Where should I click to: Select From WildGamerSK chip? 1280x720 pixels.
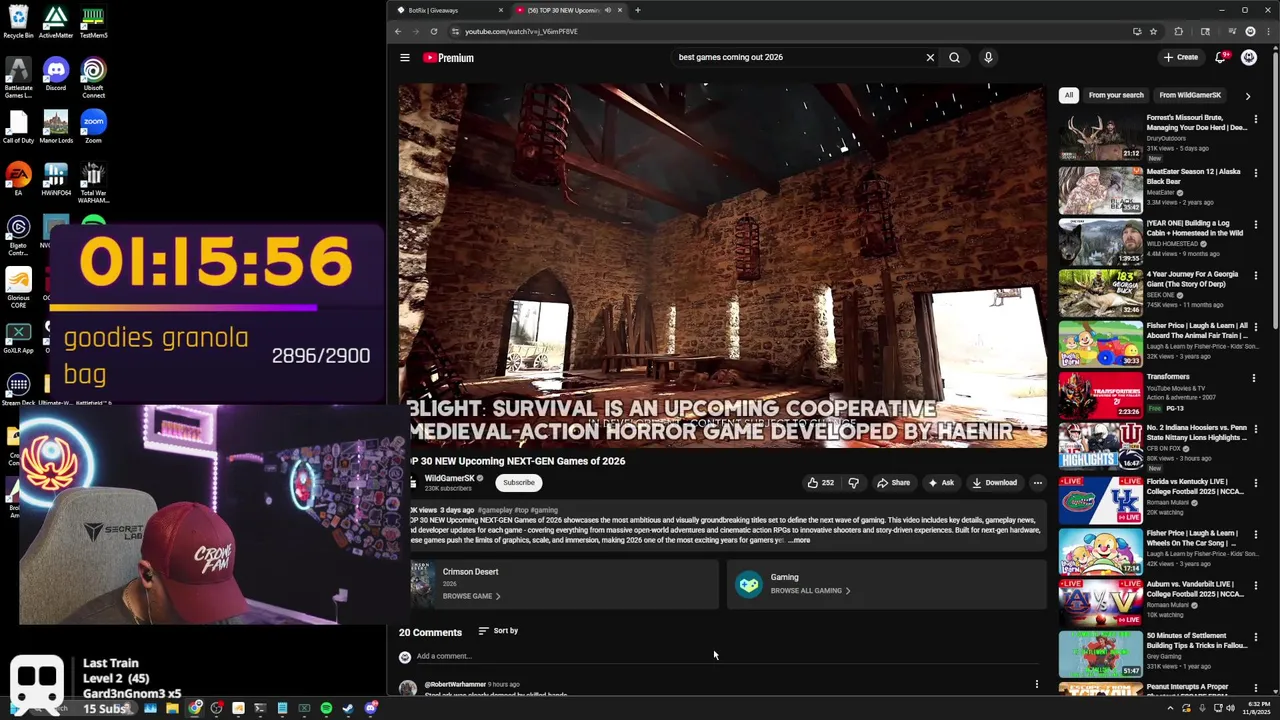[x=1190, y=95]
